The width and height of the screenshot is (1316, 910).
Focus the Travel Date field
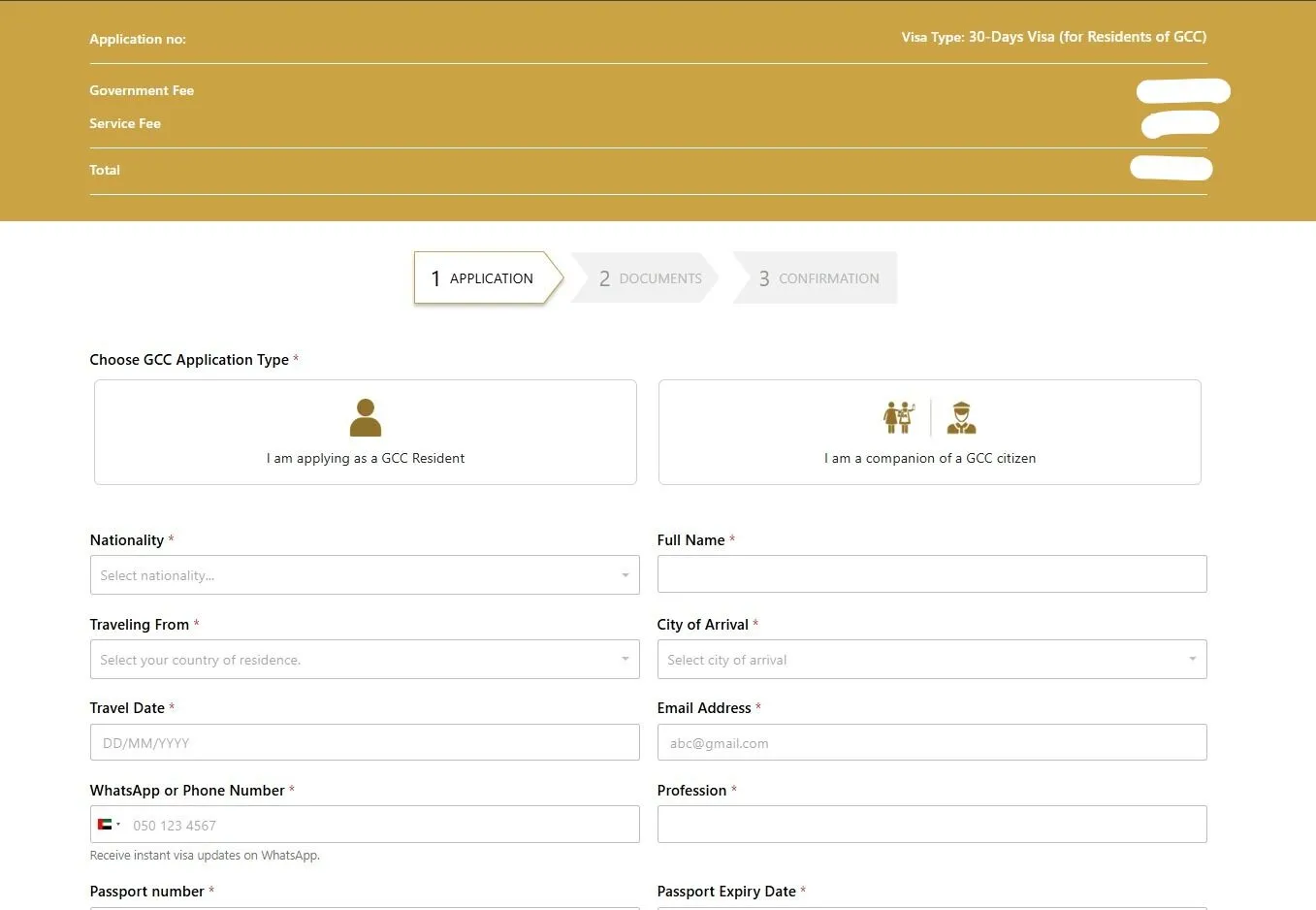[365, 743]
